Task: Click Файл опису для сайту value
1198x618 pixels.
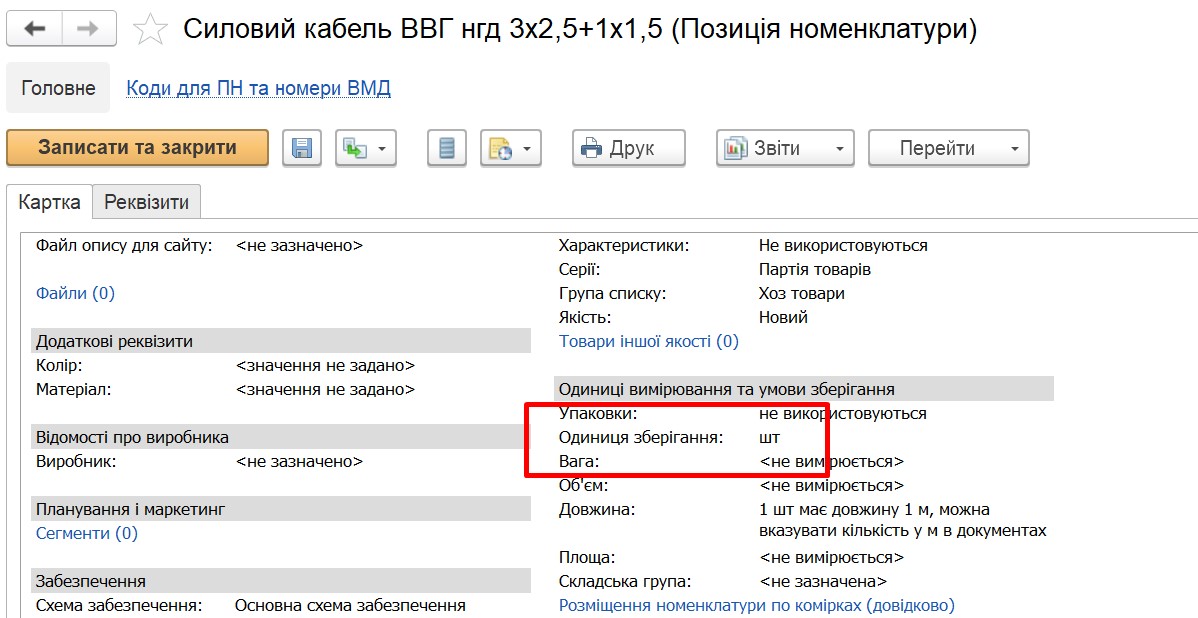Action: pyautogui.click(x=300, y=245)
